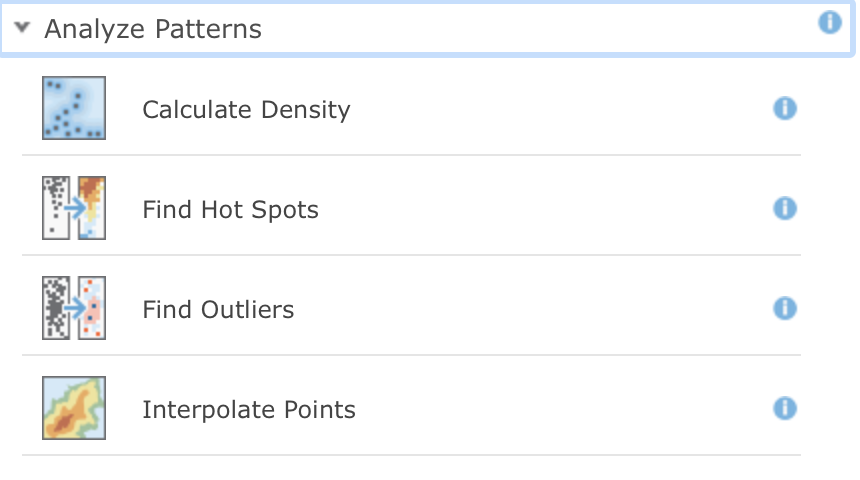Click the blue arrow in Find Outliers icon
Viewport: 860px width, 480px height.
(x=75, y=308)
